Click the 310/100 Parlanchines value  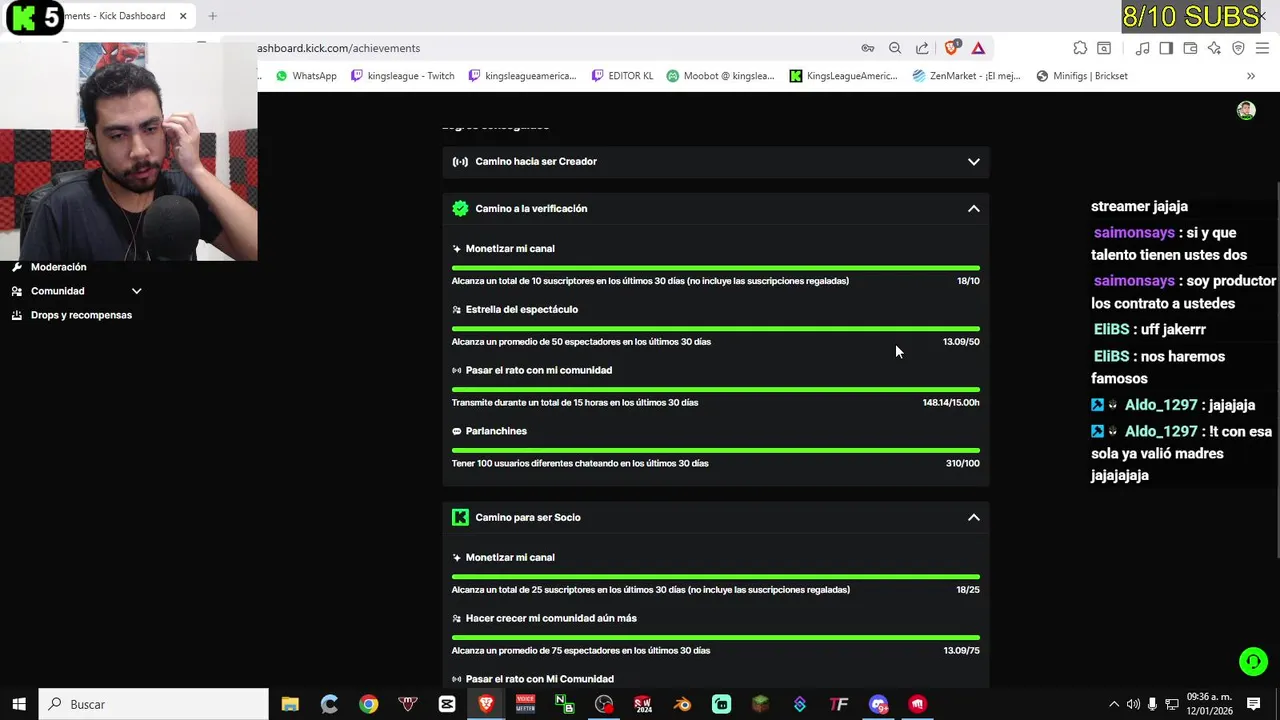click(x=963, y=464)
